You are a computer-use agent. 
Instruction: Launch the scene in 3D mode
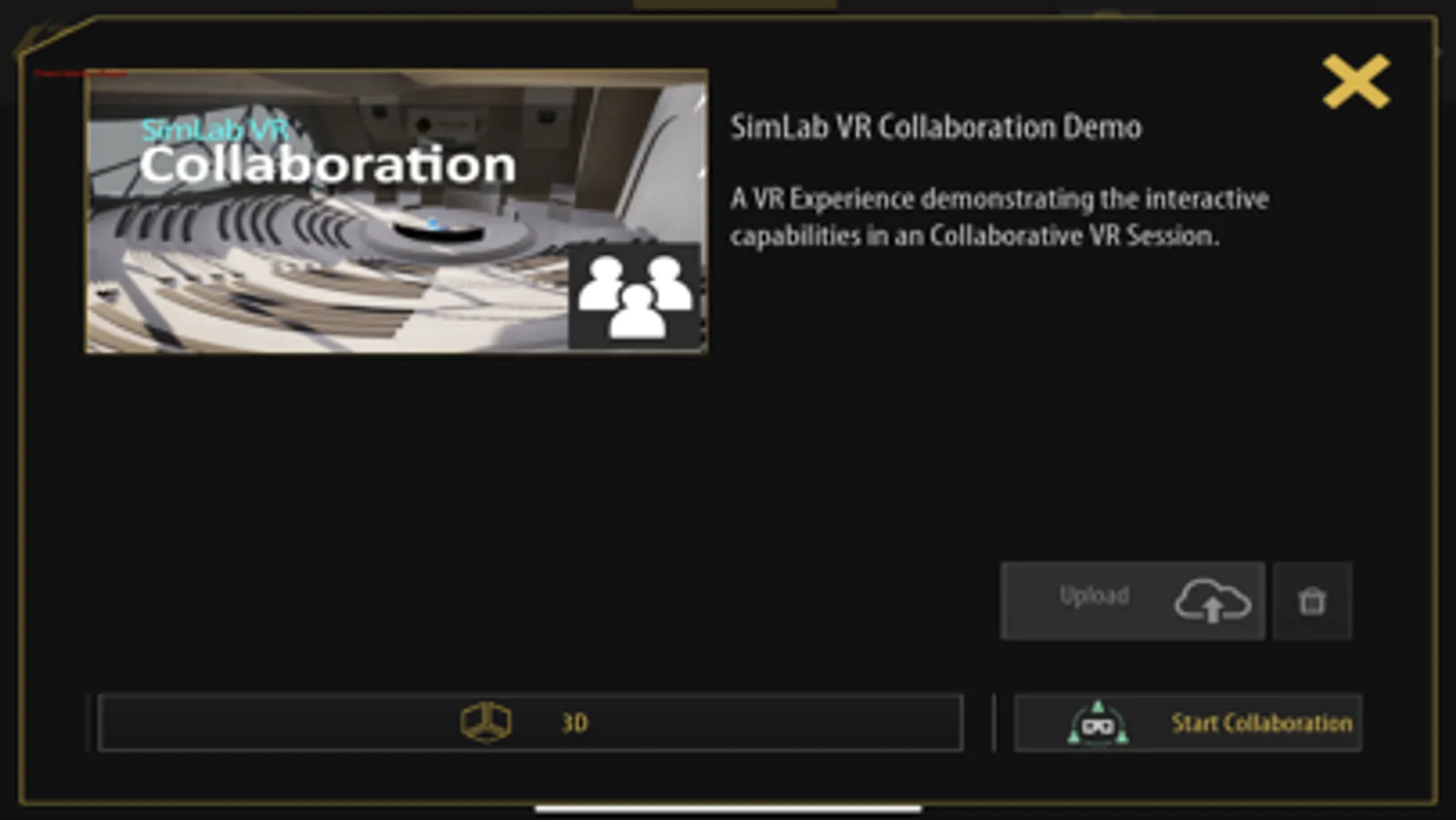(530, 723)
